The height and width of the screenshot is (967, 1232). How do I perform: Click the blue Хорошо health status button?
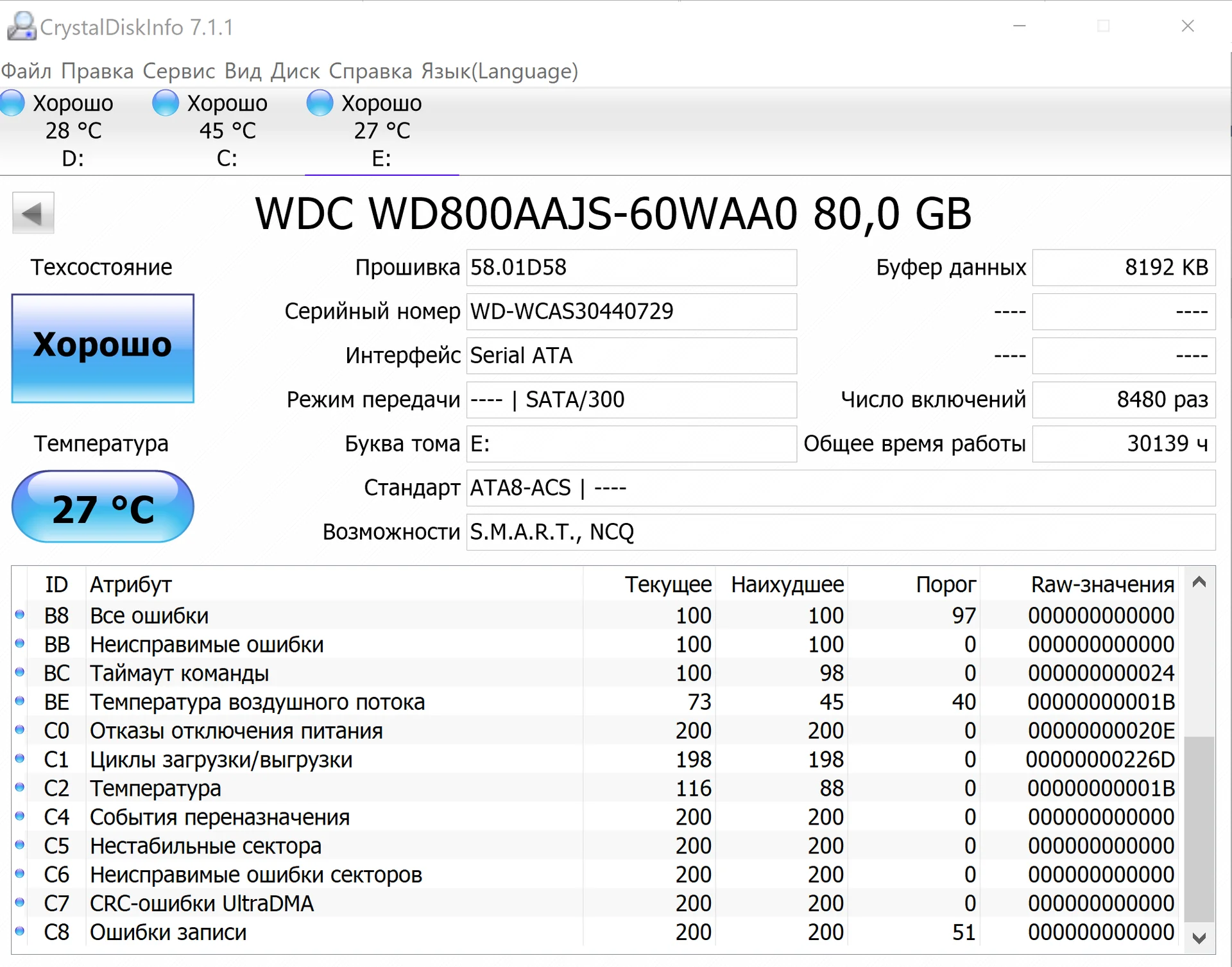[x=103, y=348]
